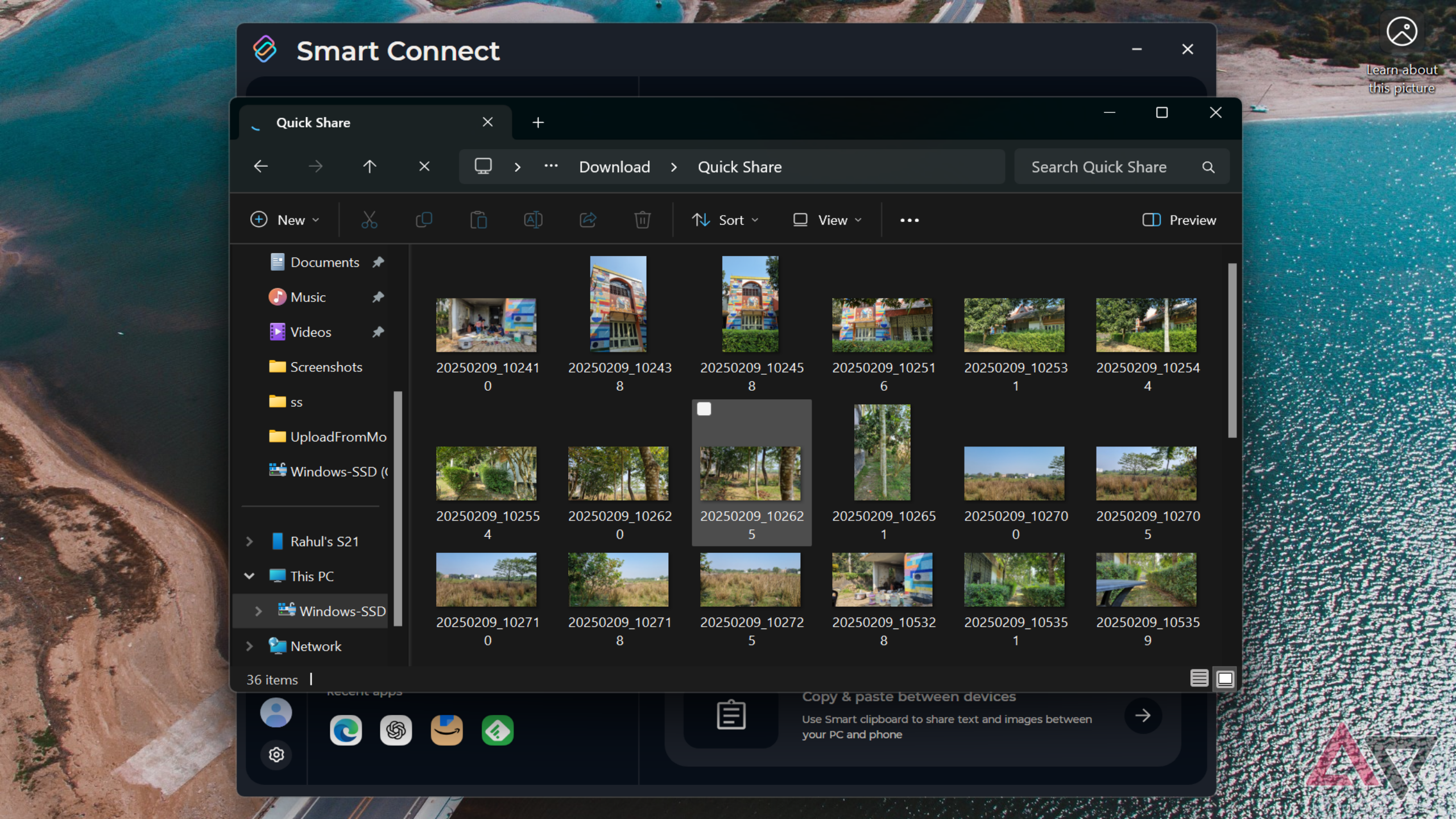Check the box on 20250209_102625 image

click(704, 409)
